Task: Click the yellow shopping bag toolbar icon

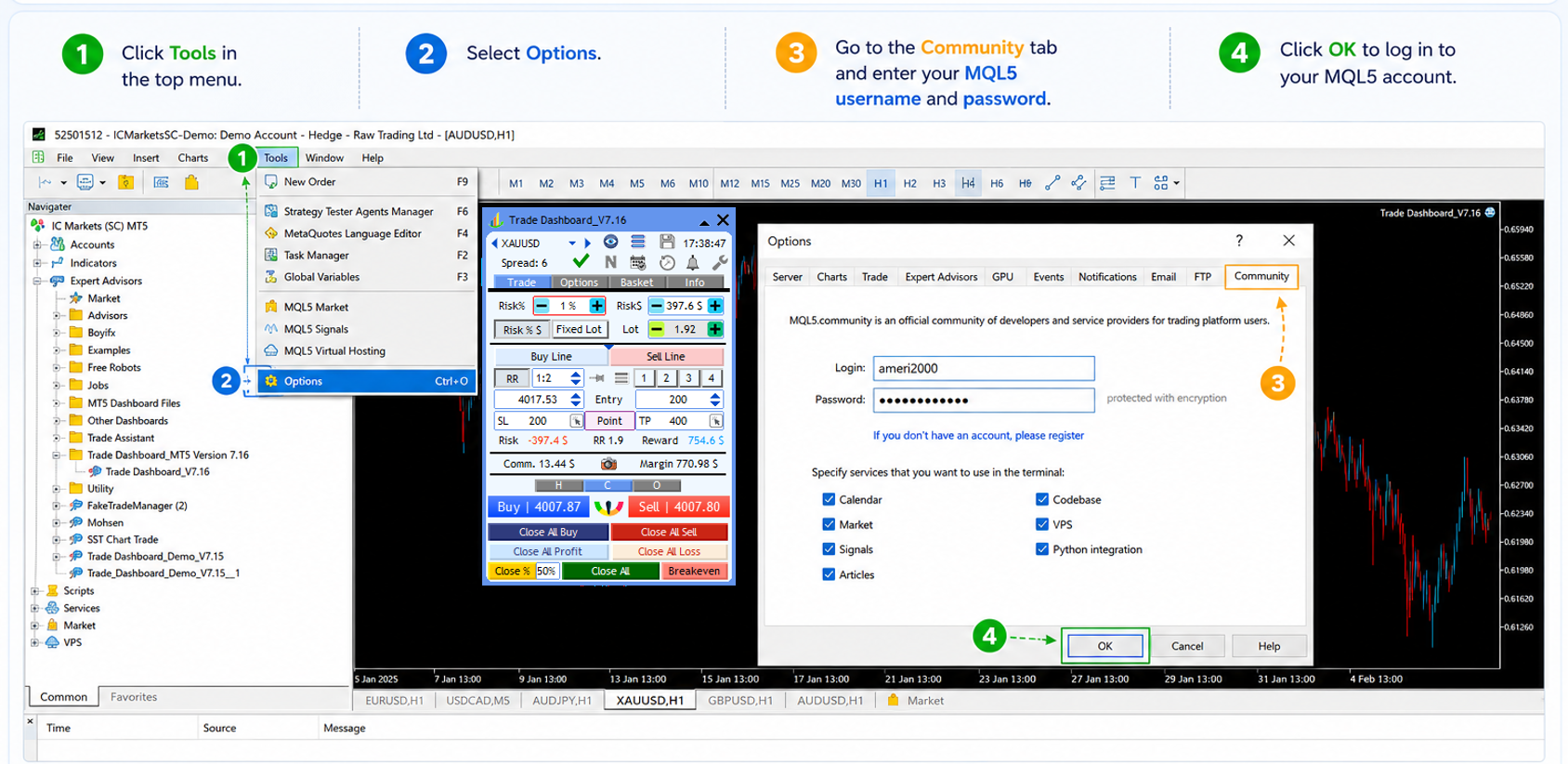Action: click(191, 182)
